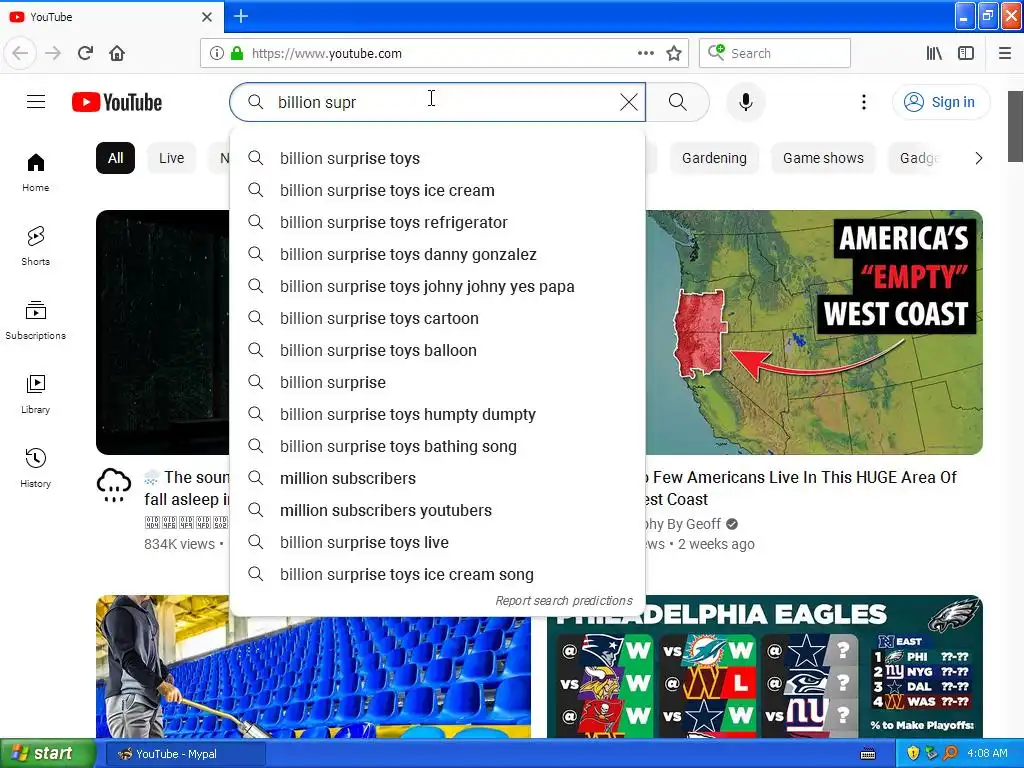Choose suggestion 'million subscribers youtubers'
The image size is (1024, 768).
pyautogui.click(x=438, y=510)
